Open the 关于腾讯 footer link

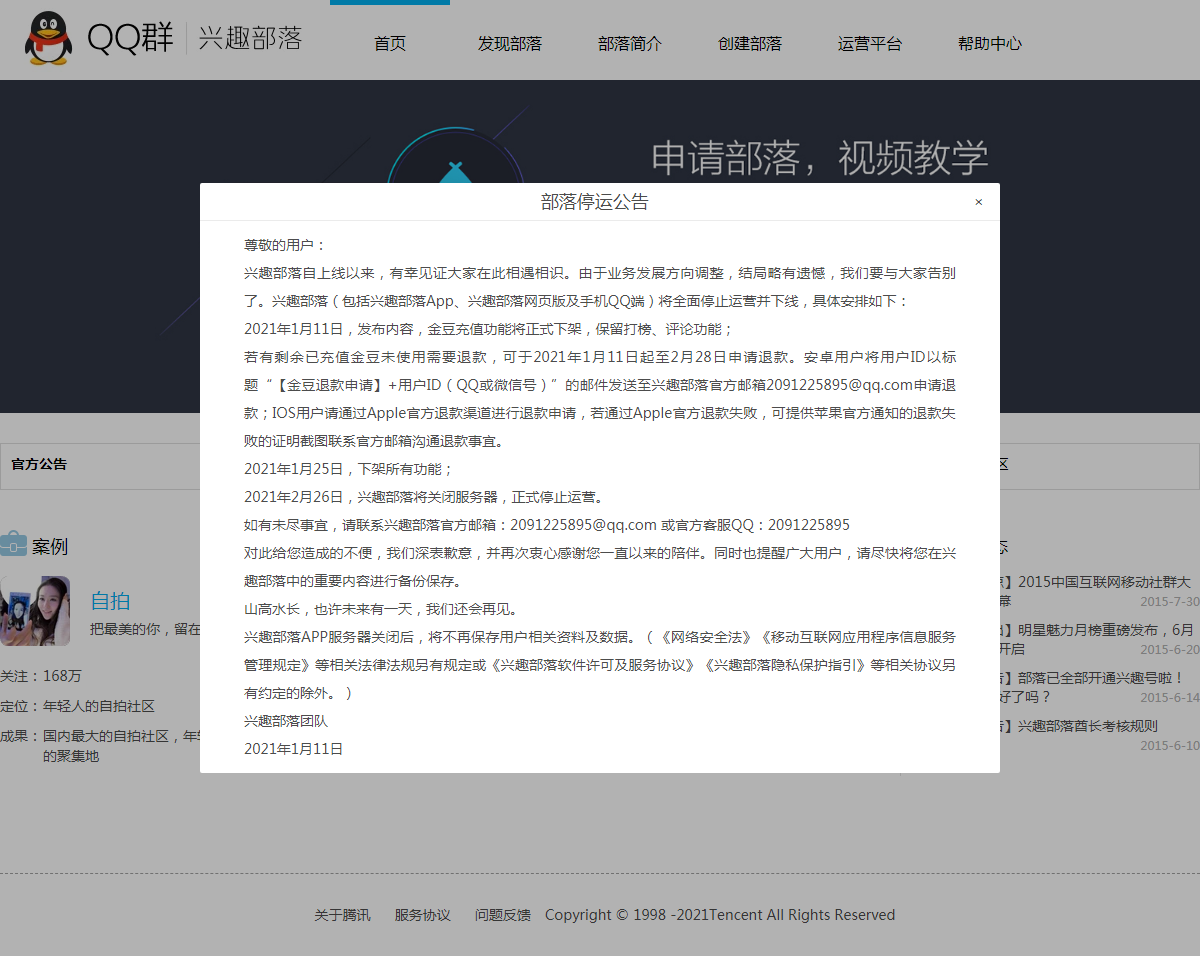[342, 915]
